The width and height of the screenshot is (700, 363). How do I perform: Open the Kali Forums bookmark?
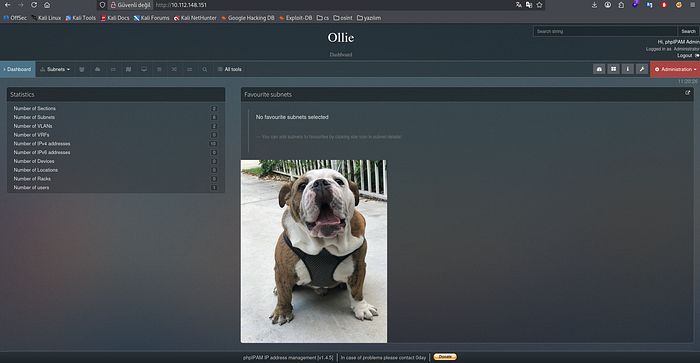click(152, 18)
